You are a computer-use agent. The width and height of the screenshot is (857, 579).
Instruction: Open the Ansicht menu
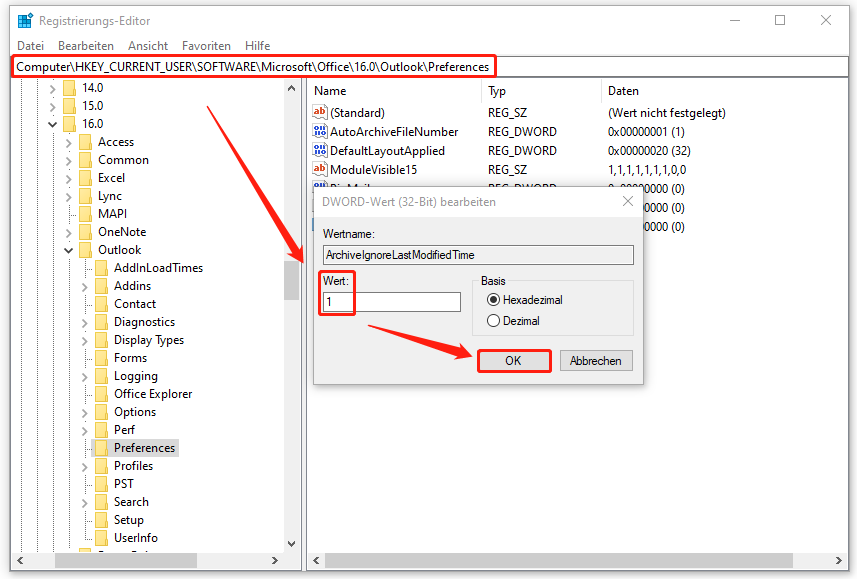[x=148, y=46]
